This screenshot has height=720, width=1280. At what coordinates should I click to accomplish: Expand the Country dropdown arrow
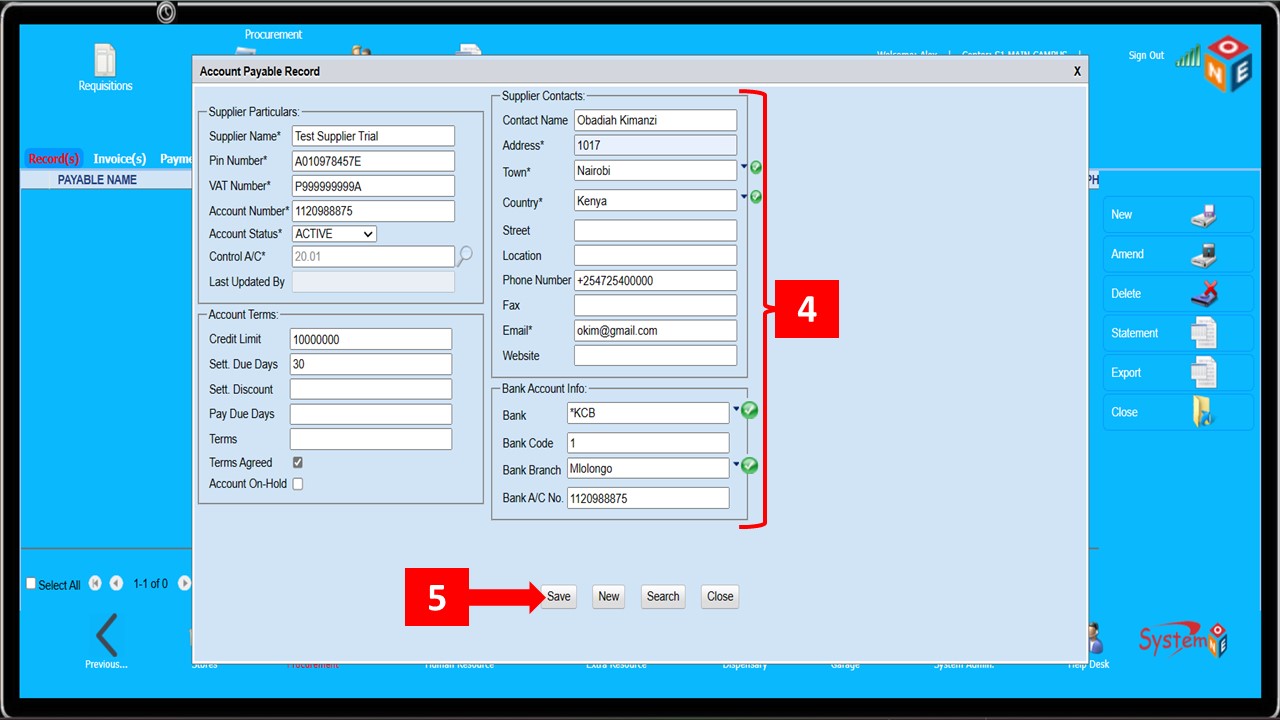point(743,197)
